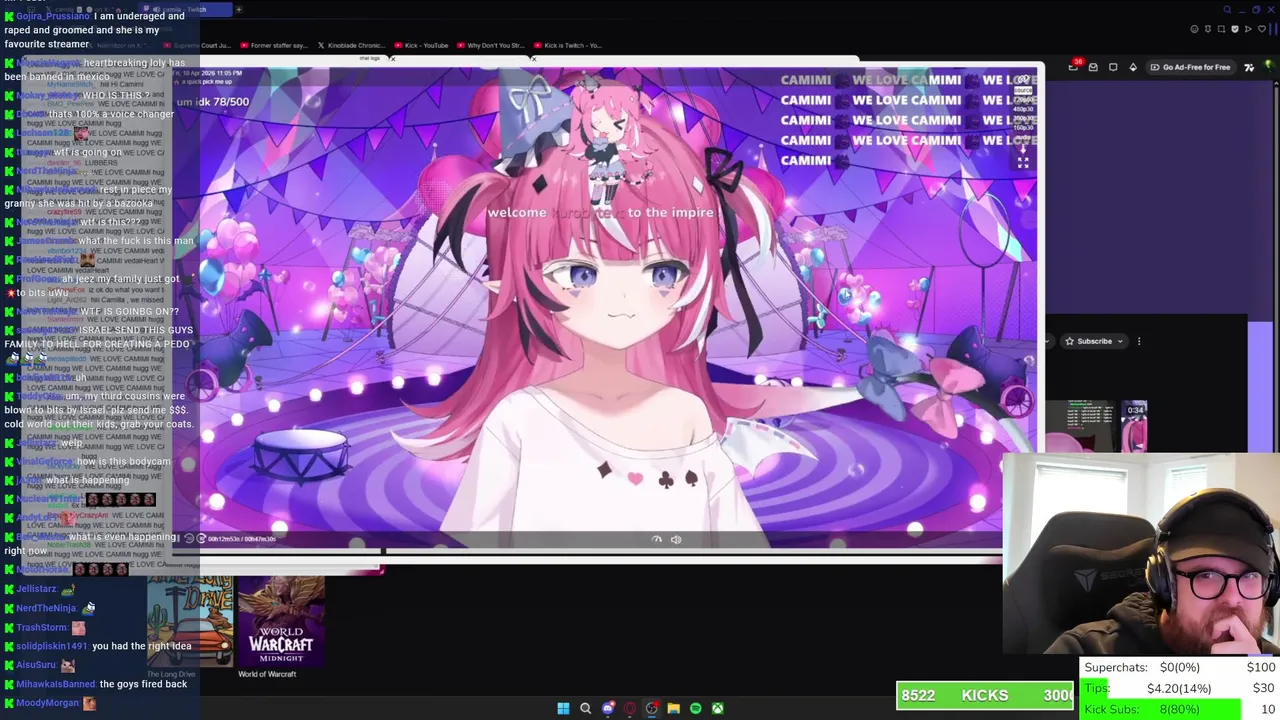This screenshot has height=720, width=1280.
Task: Click the skip forward icon on player bar
Action: coord(201,538)
